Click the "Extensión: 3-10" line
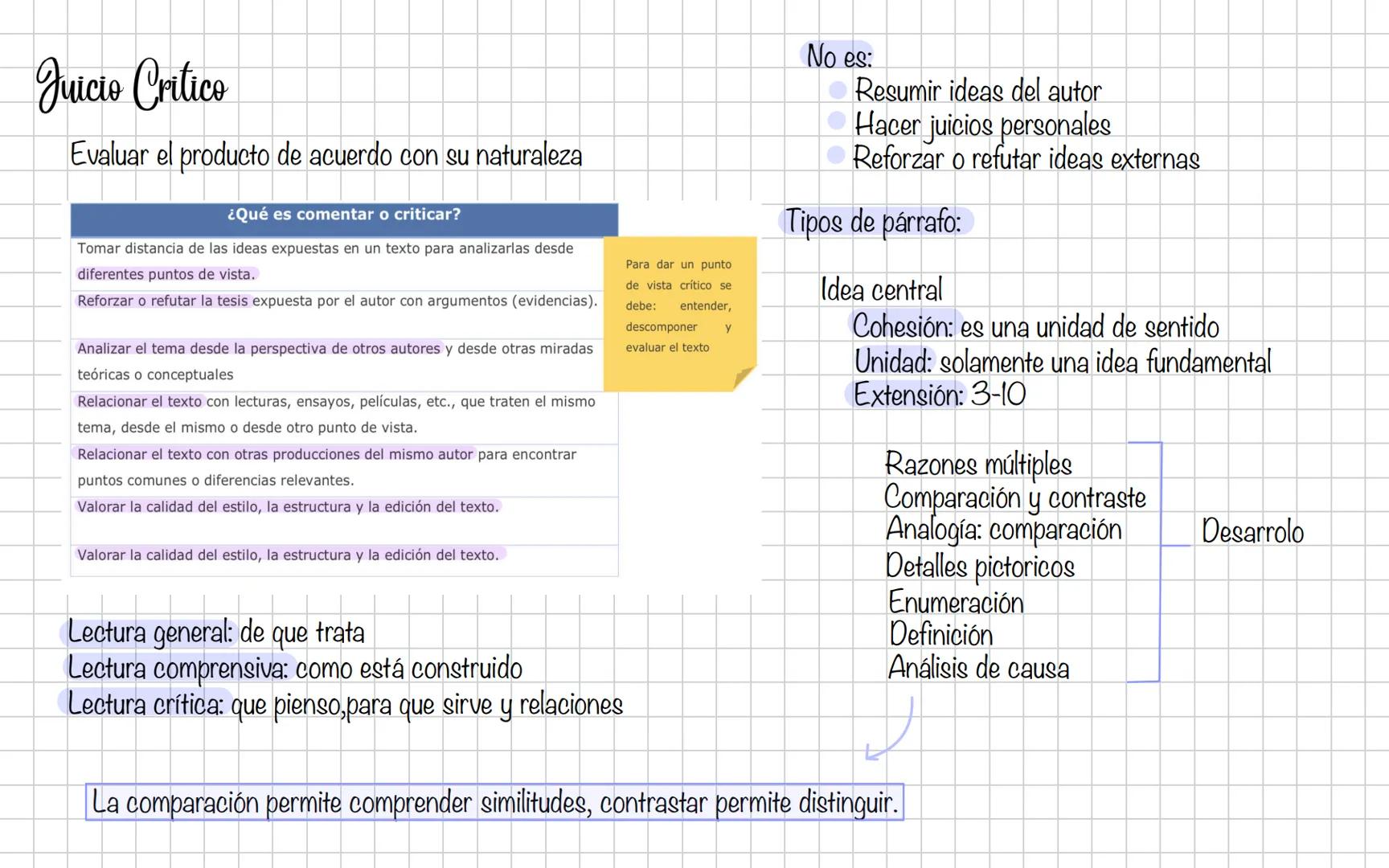1389x868 pixels. [936, 395]
